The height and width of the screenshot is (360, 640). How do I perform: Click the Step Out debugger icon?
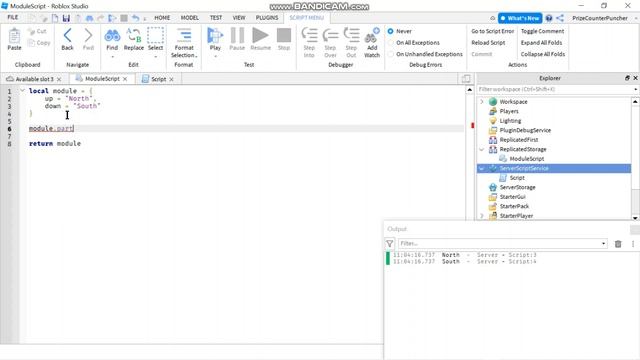351,36
